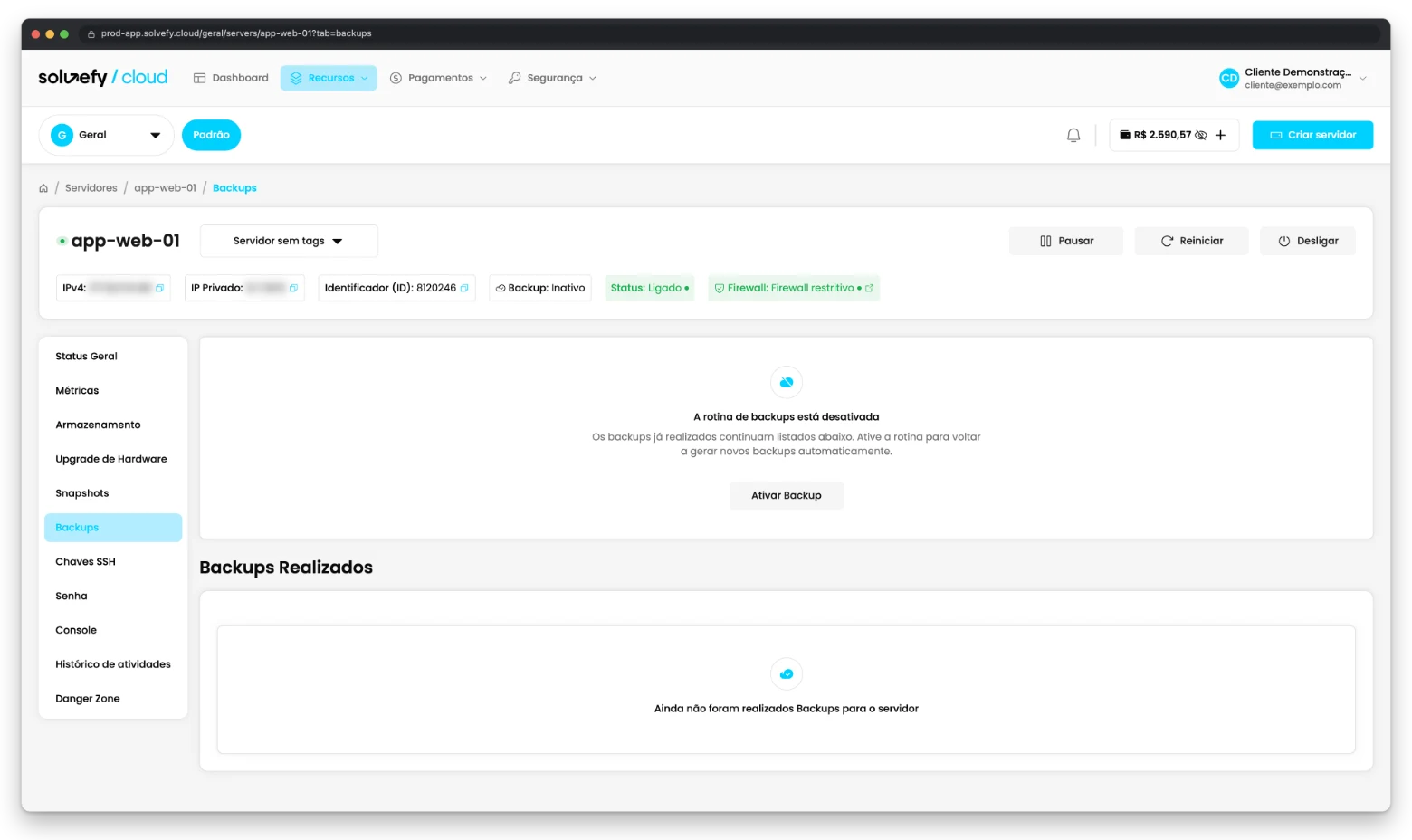The height and width of the screenshot is (840, 1412).
Task: Open the Snapshots tab
Action: (x=113, y=493)
